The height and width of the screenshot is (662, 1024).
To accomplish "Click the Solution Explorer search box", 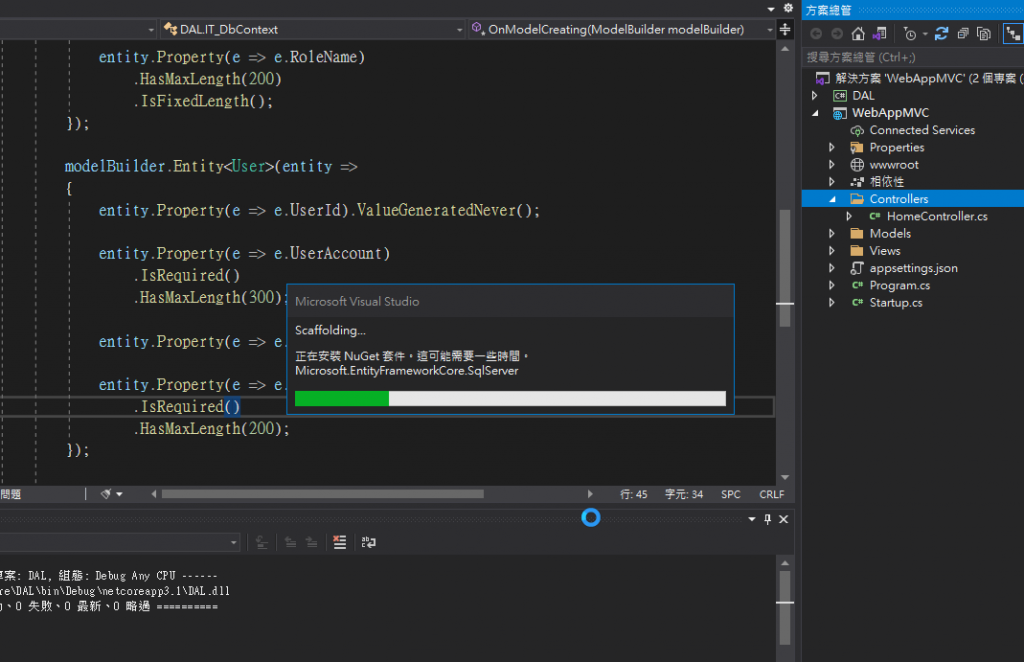I will [x=910, y=57].
